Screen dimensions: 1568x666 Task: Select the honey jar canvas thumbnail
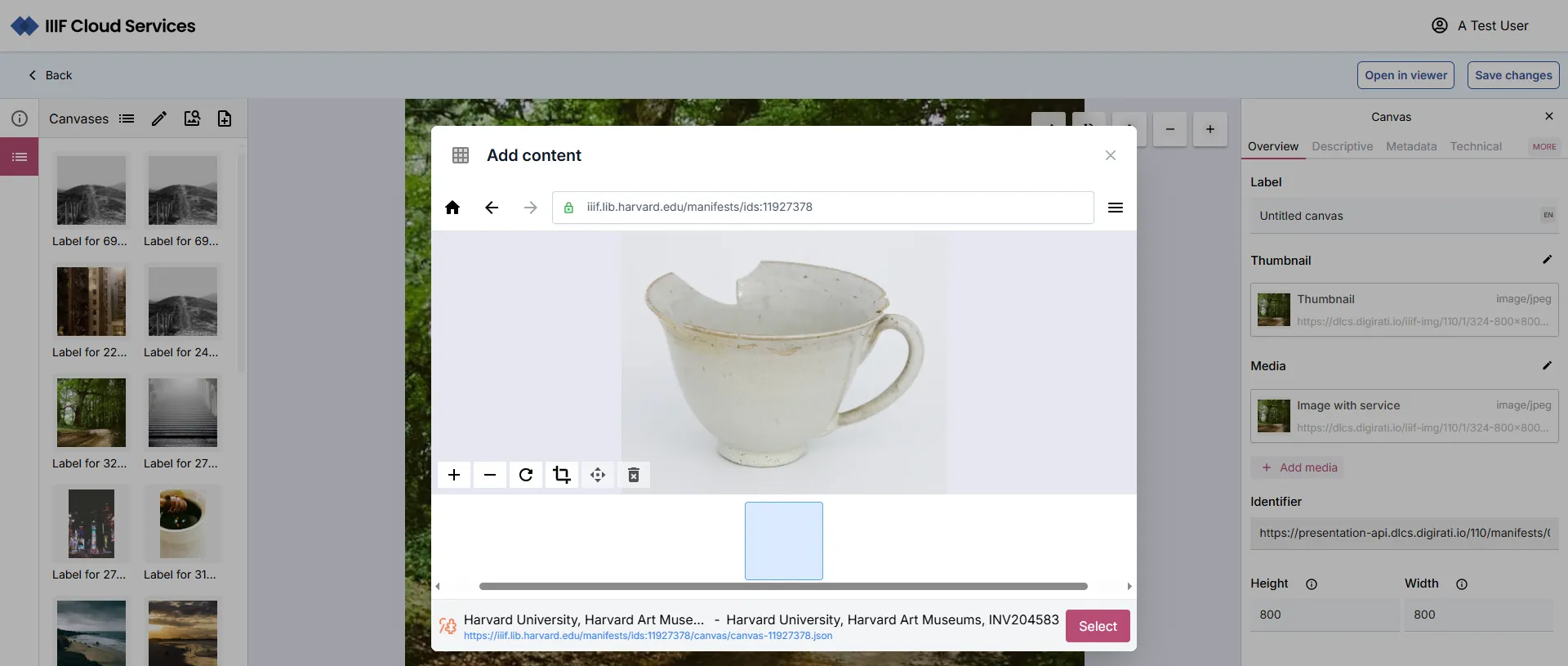pyautogui.click(x=182, y=524)
